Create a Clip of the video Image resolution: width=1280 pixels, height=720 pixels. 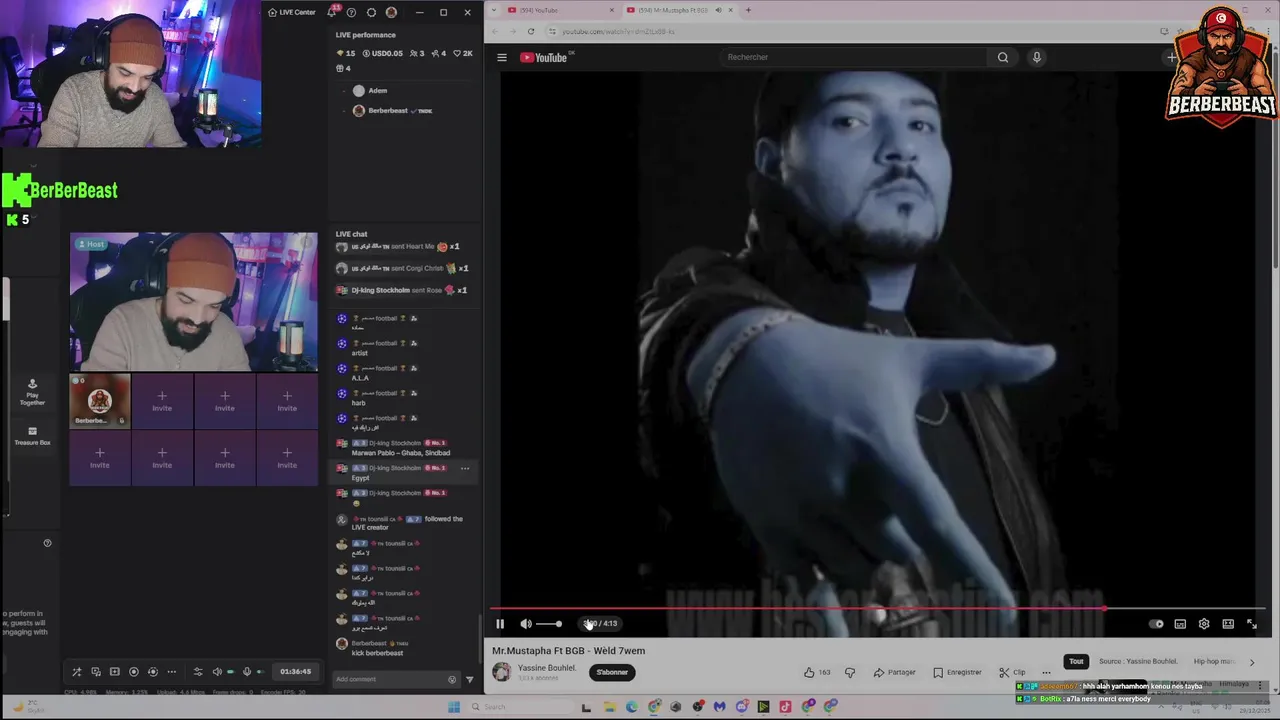coord(1012,672)
